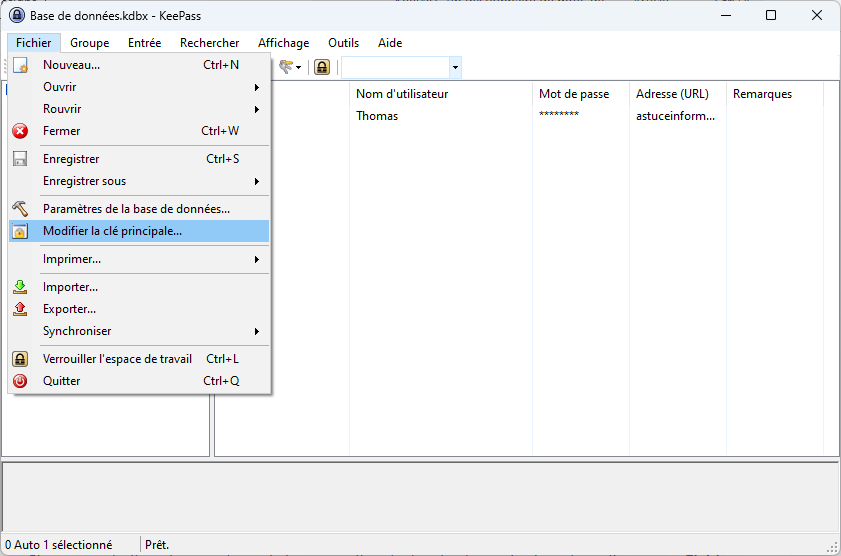Click the red Exporter arrow icon
This screenshot has width=841, height=556.
pos(20,309)
